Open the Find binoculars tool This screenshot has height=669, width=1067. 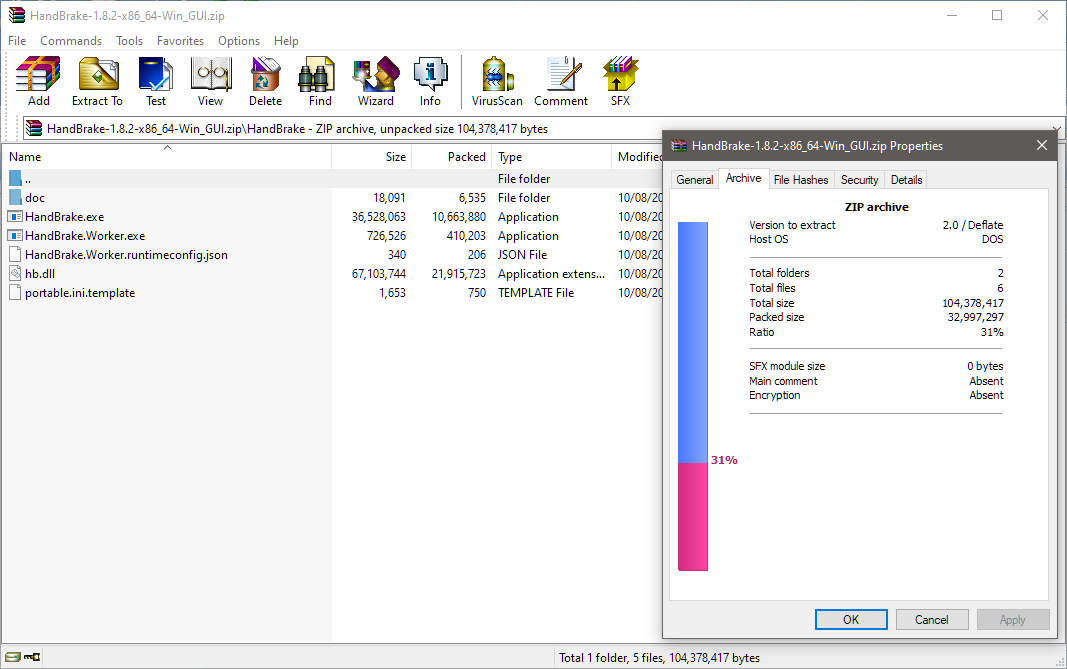tap(317, 74)
